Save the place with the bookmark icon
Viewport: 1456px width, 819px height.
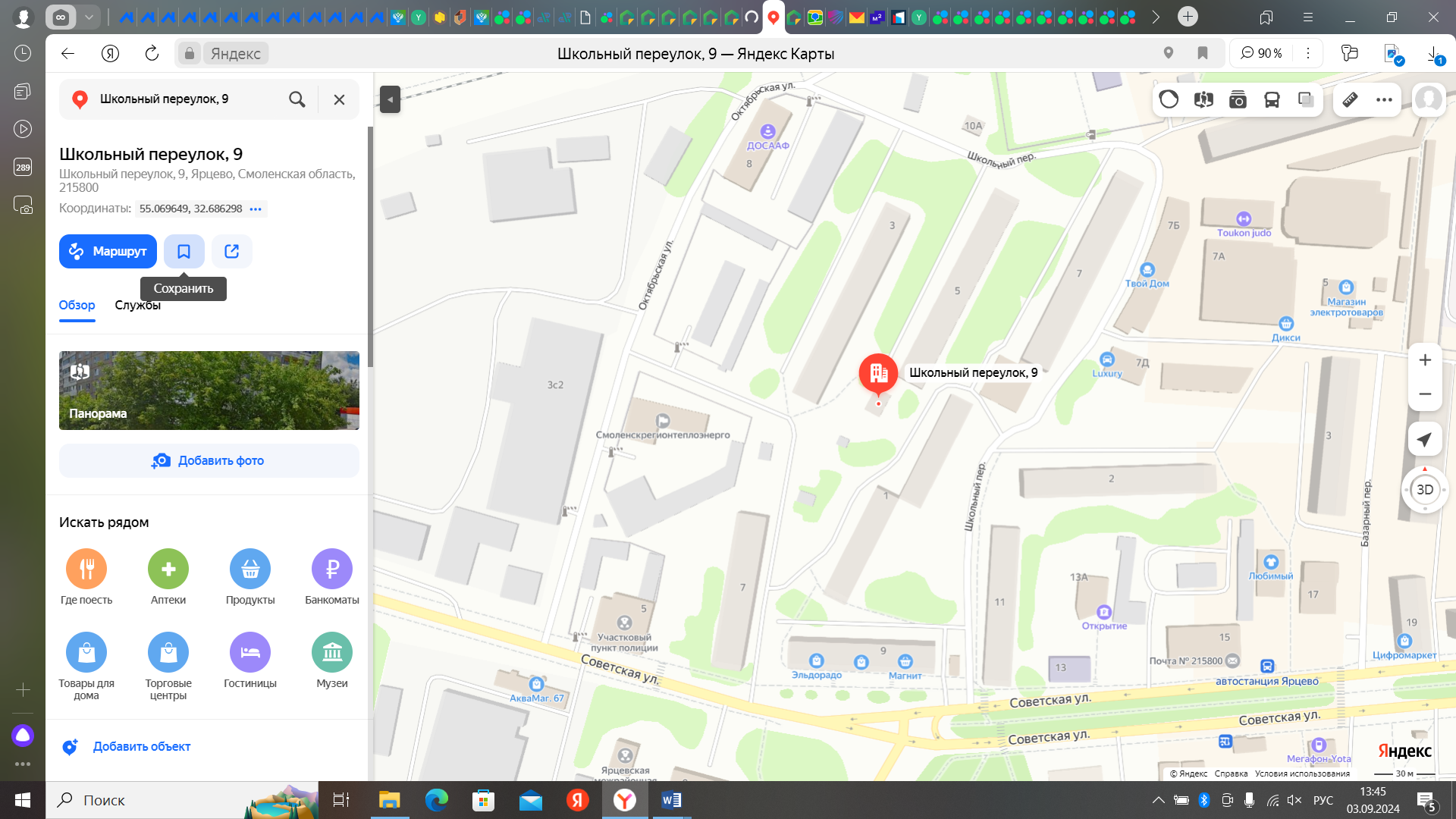(x=184, y=251)
